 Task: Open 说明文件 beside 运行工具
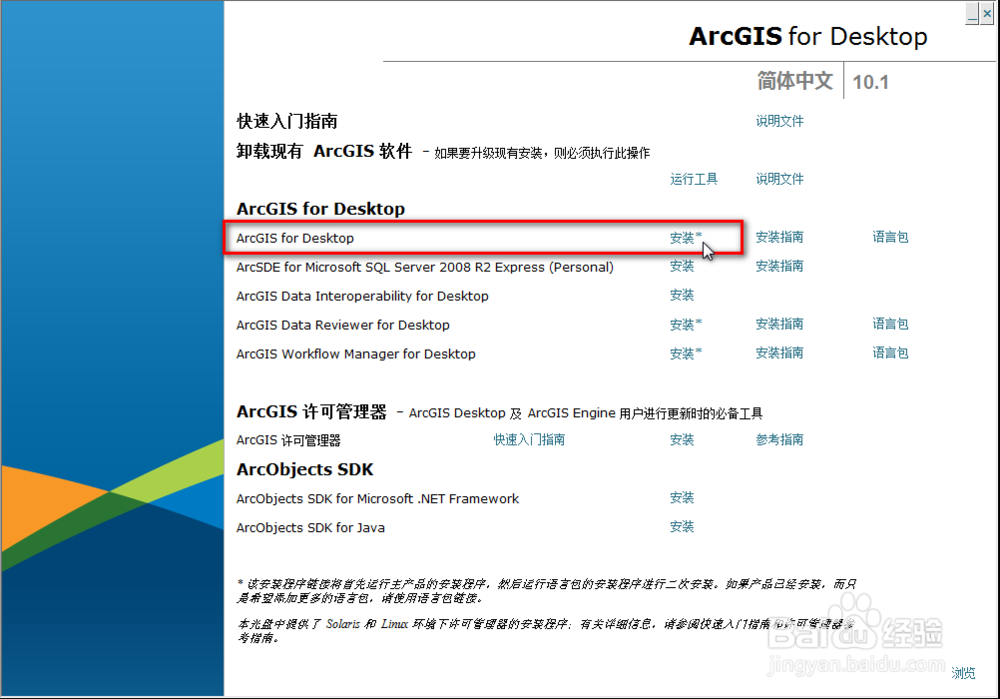click(779, 179)
